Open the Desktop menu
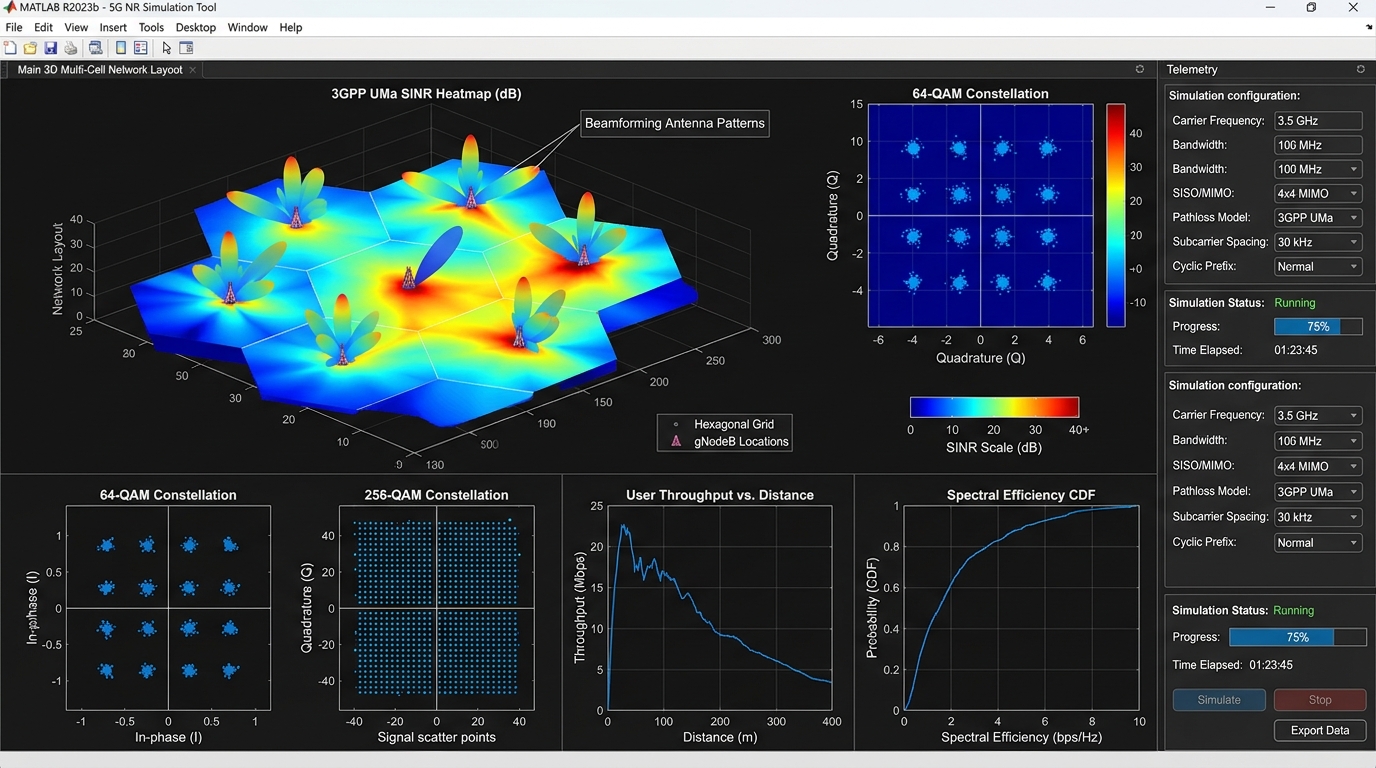 point(196,28)
